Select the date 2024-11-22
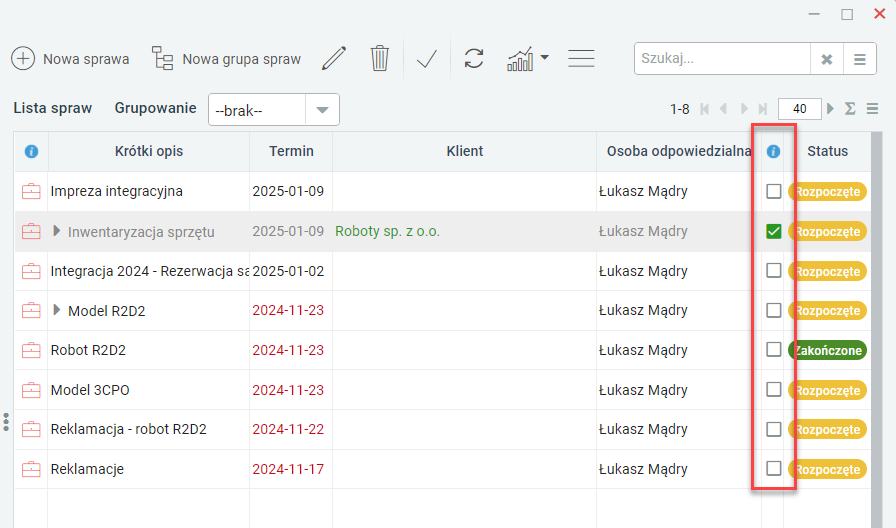This screenshot has height=528, width=896. [x=288, y=429]
